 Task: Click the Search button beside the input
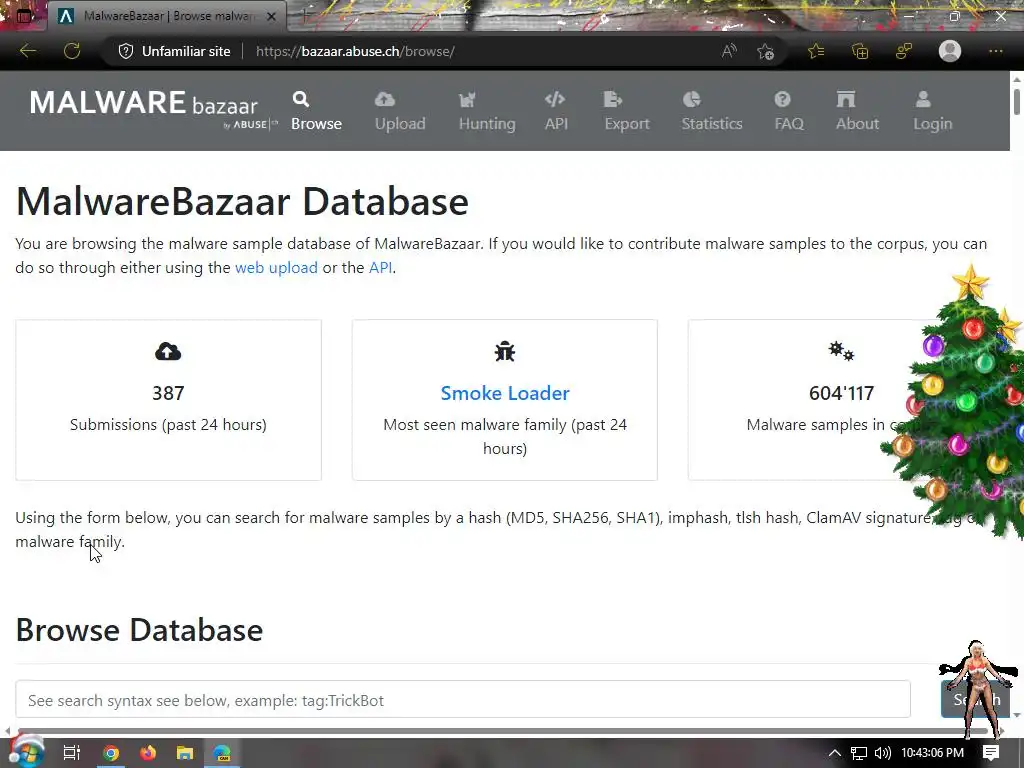[x=976, y=699]
